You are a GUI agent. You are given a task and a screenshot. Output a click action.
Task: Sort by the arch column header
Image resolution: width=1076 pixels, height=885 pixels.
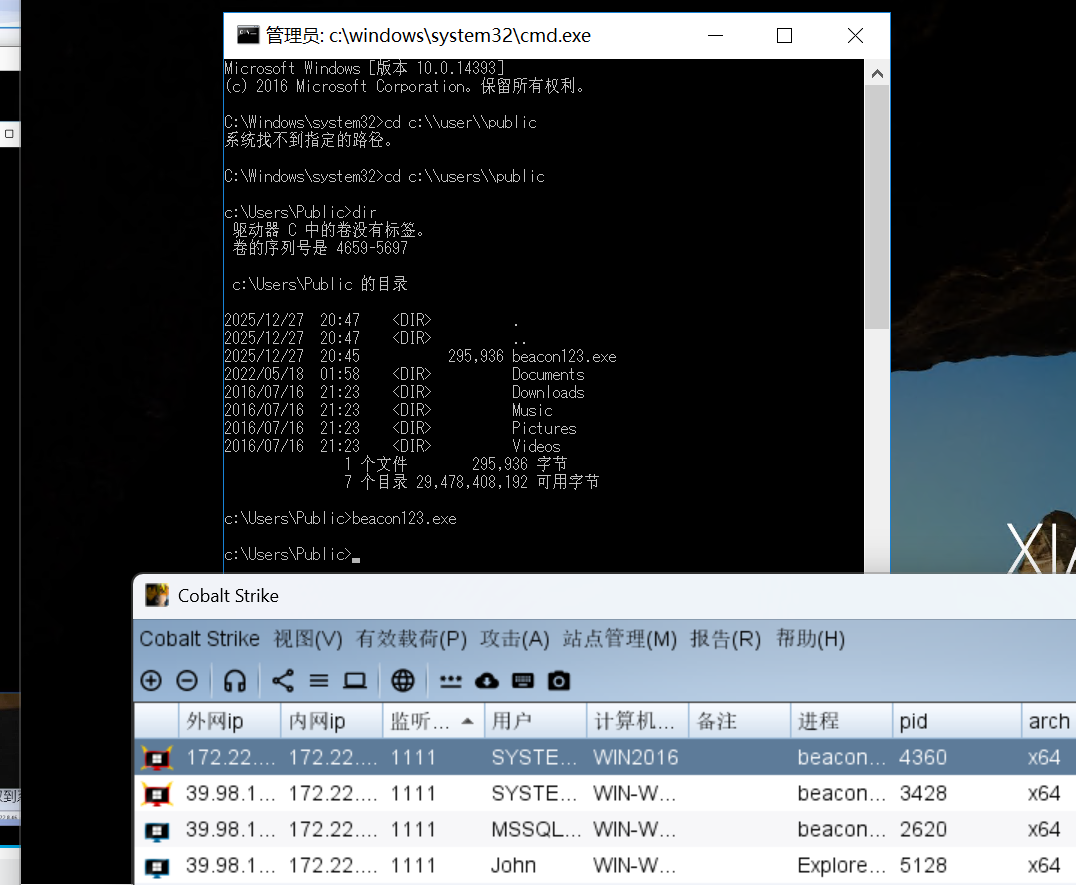point(1049,721)
